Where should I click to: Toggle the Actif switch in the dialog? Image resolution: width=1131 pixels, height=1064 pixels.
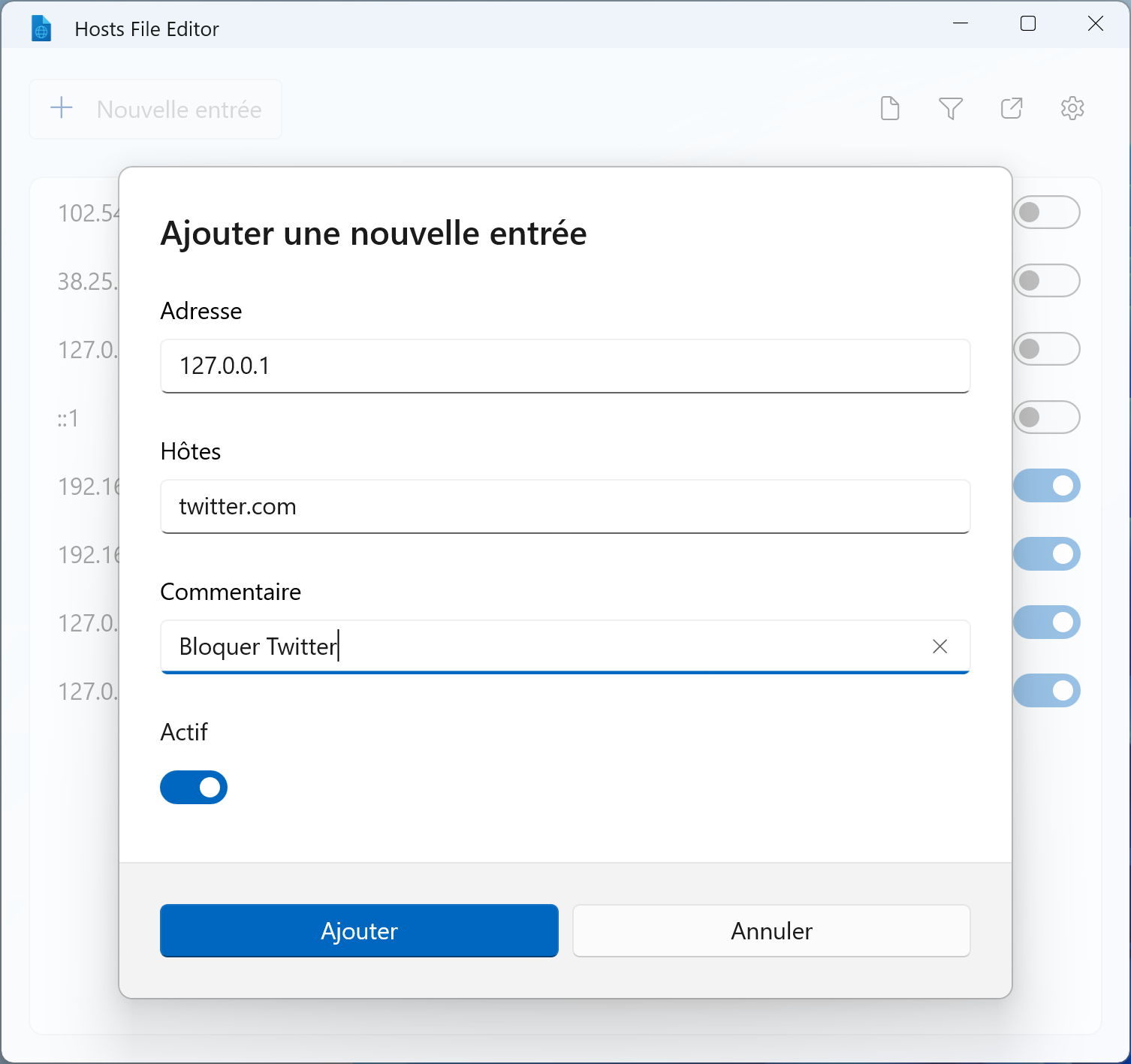pos(194,787)
